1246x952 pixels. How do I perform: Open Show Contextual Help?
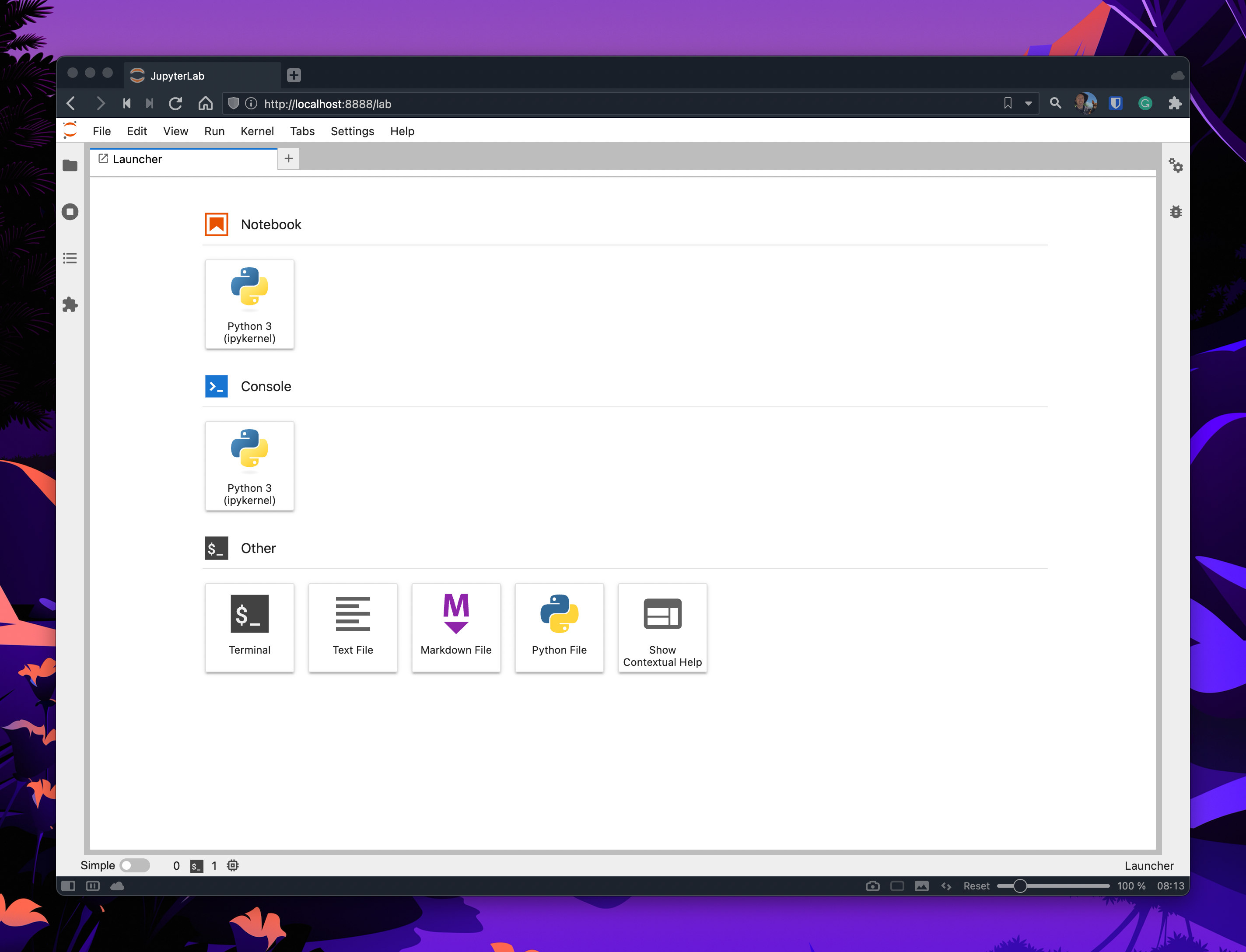tap(662, 627)
